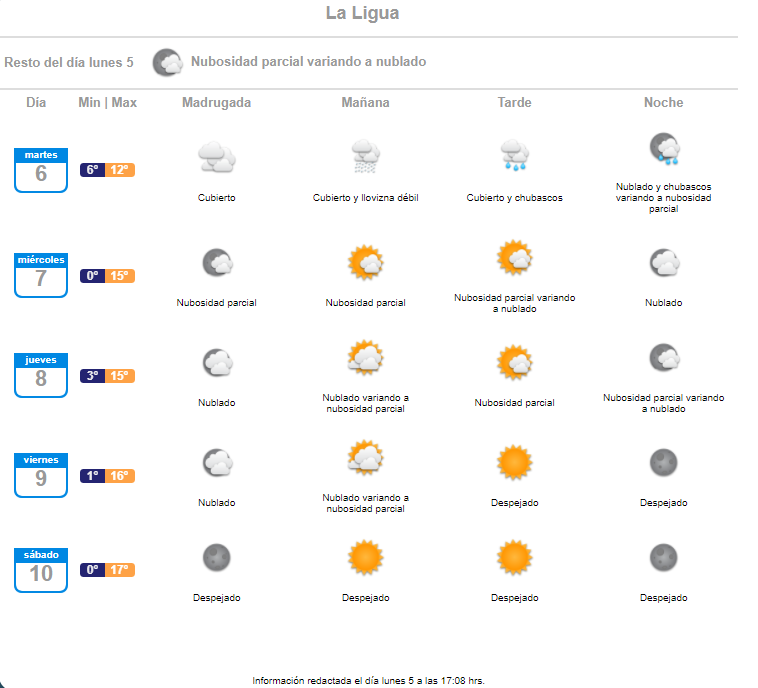Click Thursday's 15° maximum temperature badge

click(x=120, y=376)
